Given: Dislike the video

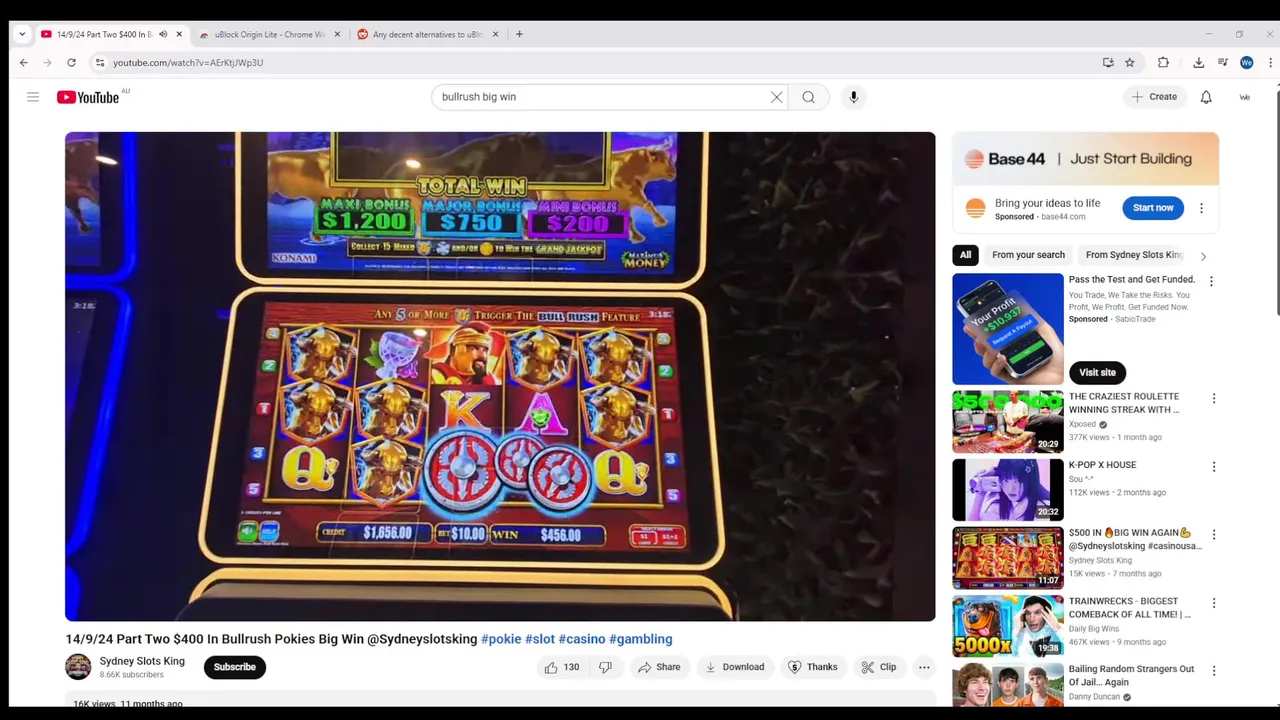Looking at the screenshot, I should coord(606,667).
